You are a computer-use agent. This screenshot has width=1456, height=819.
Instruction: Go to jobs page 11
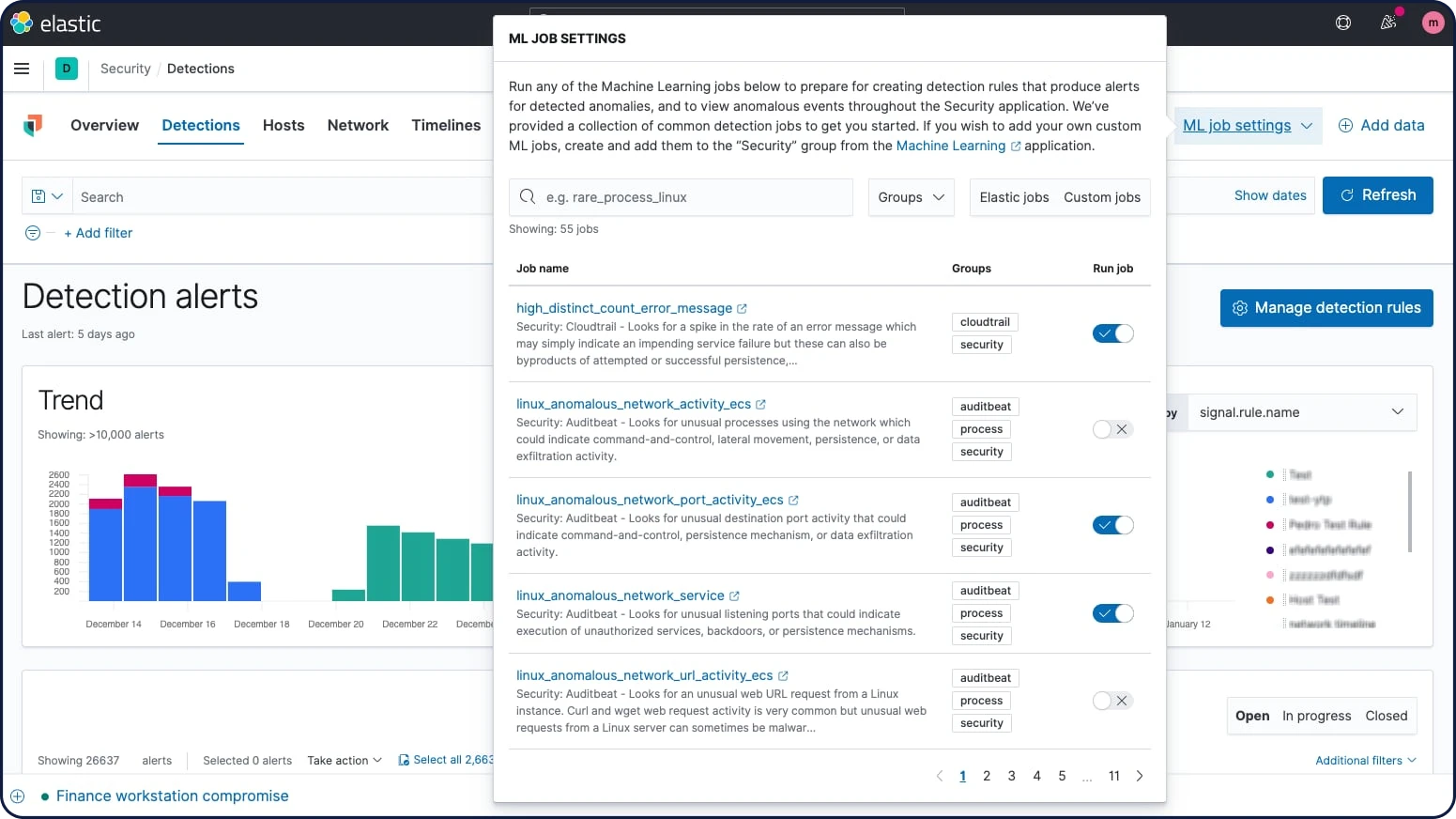(1114, 776)
